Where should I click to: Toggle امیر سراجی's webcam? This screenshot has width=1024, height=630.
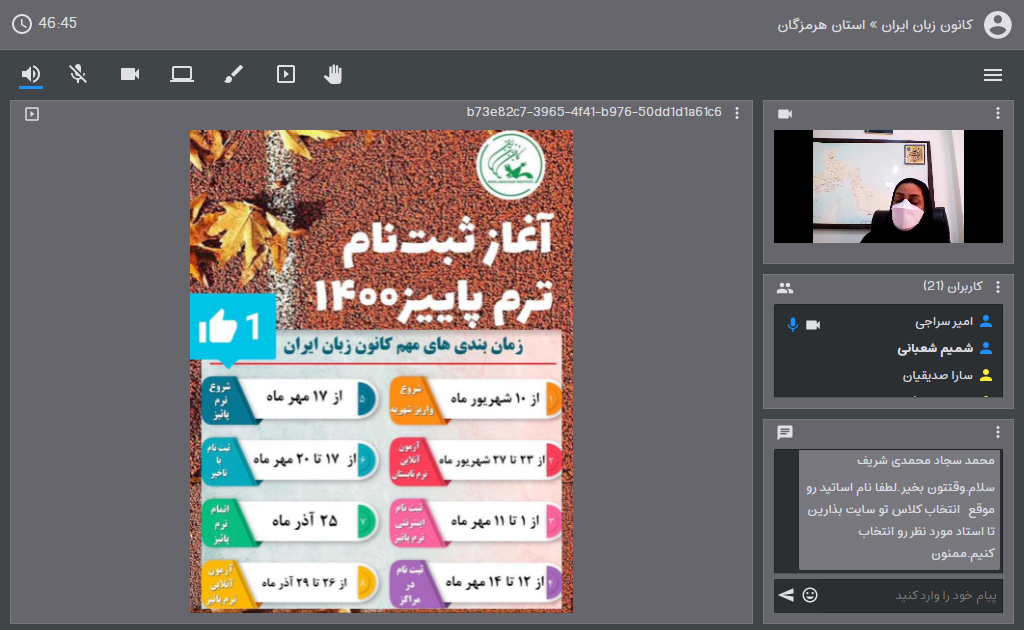pos(812,323)
